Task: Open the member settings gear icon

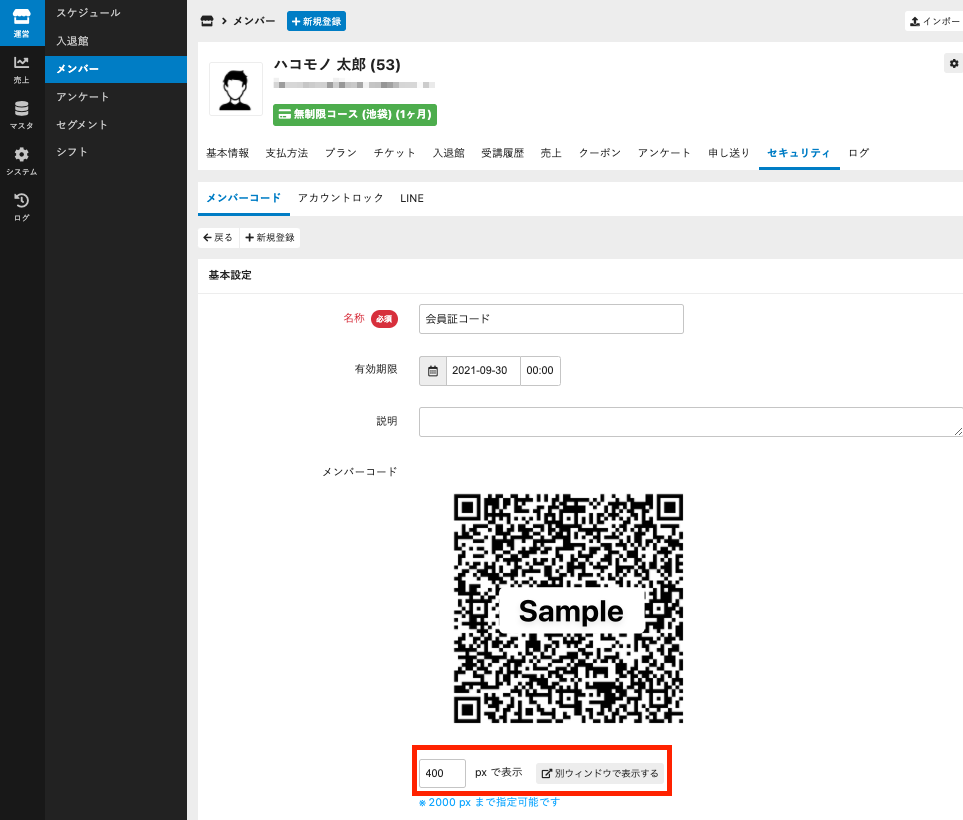Action: point(953,63)
